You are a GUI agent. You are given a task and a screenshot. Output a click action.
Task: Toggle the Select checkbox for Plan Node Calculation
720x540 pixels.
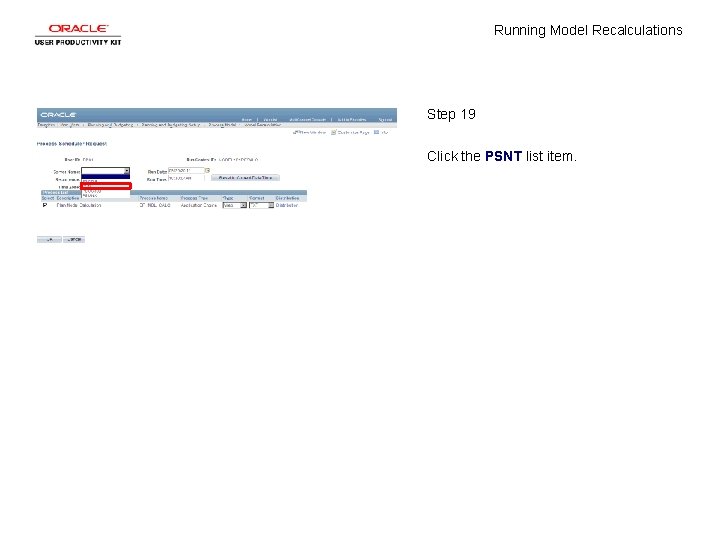coord(45,205)
